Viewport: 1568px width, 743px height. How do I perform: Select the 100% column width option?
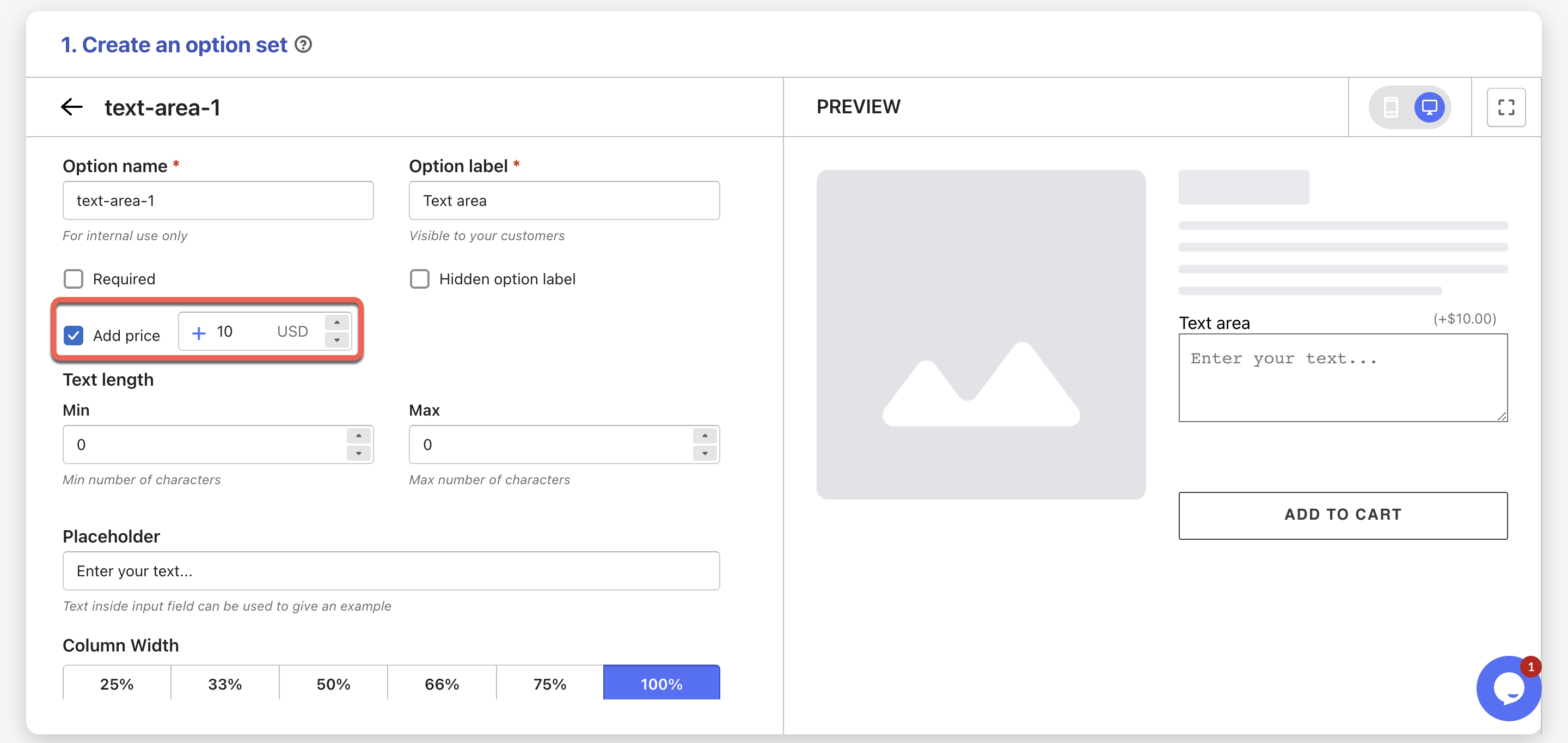(x=661, y=684)
